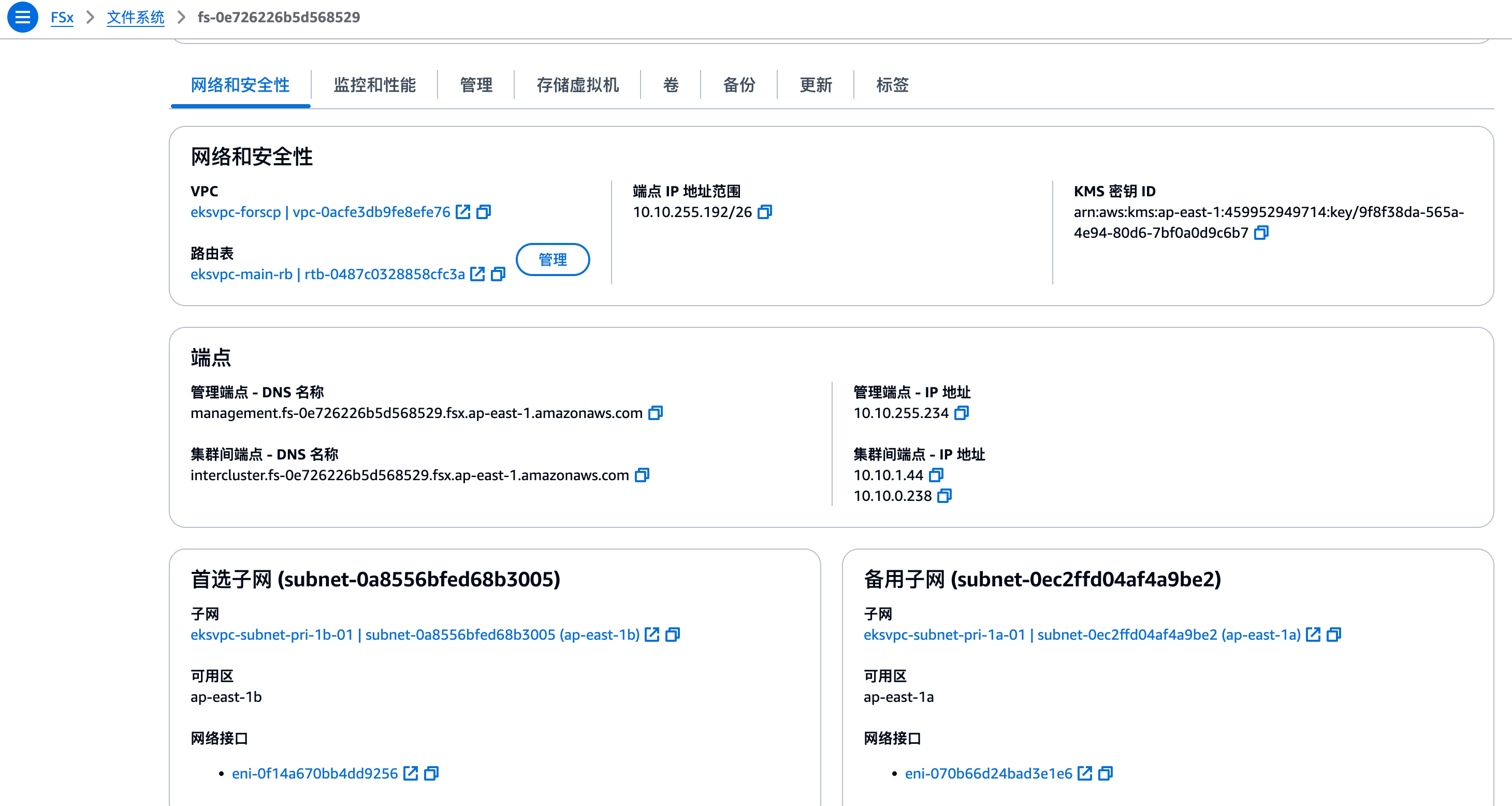Select the 备份 tab
This screenshot has height=806, width=1512.
[x=739, y=85]
